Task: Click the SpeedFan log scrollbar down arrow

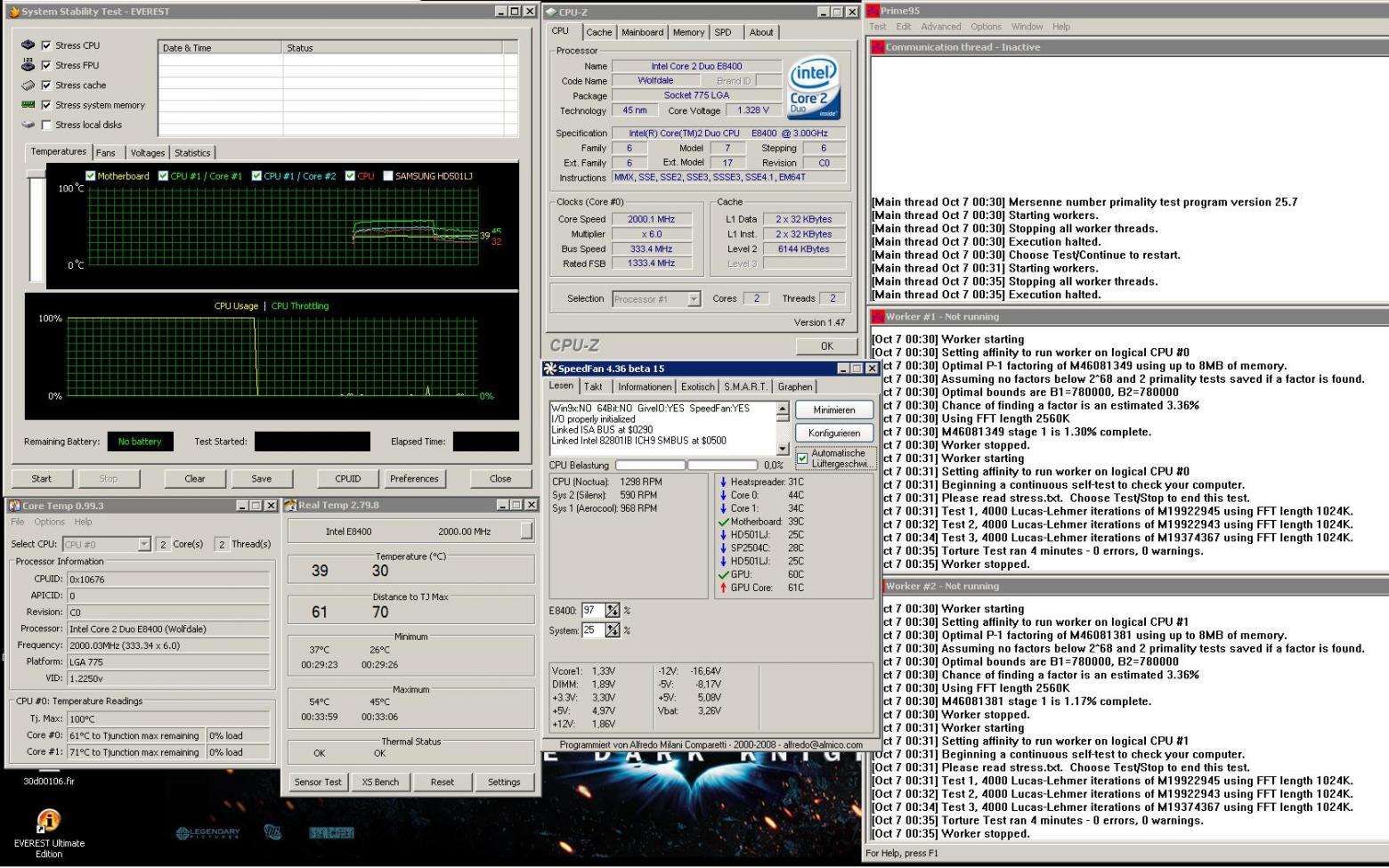Action: 783,450
